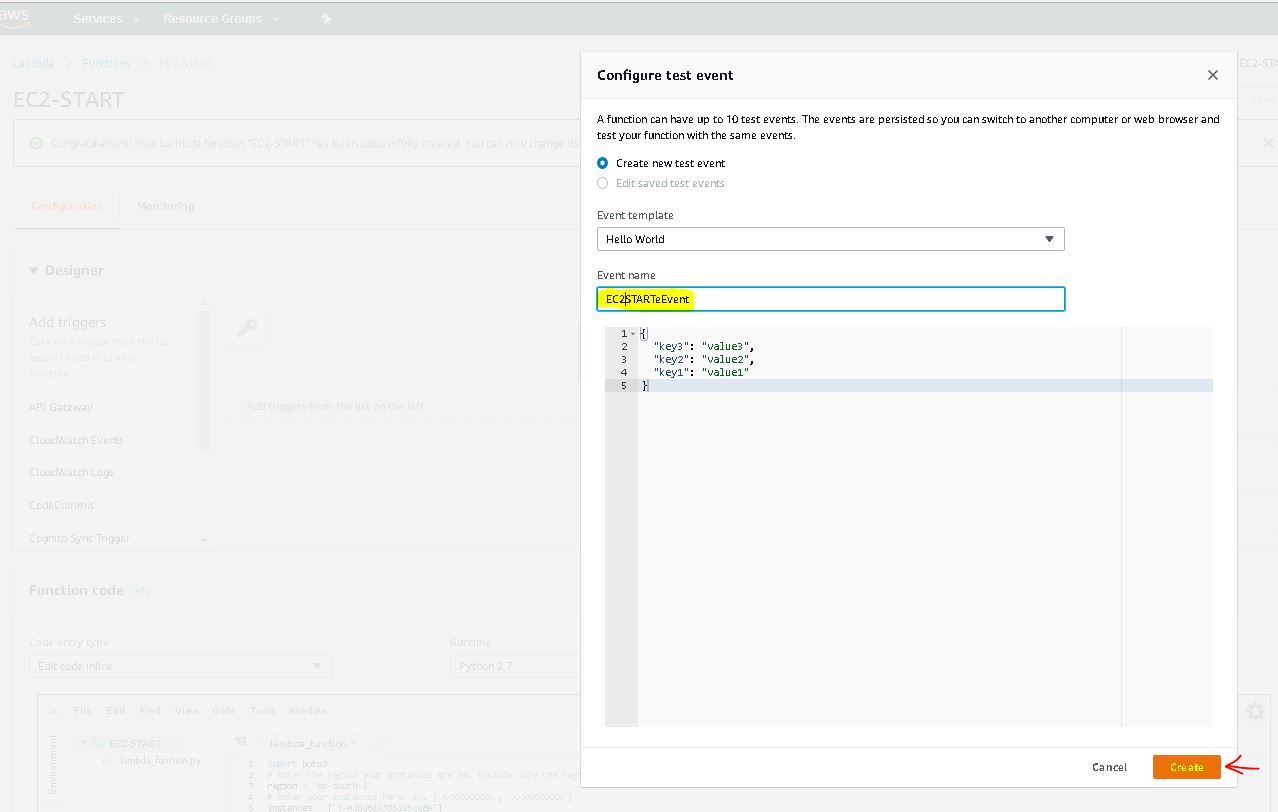This screenshot has height=812, width=1278.
Task: Switch to the Monitoring tab
Action: 165,206
